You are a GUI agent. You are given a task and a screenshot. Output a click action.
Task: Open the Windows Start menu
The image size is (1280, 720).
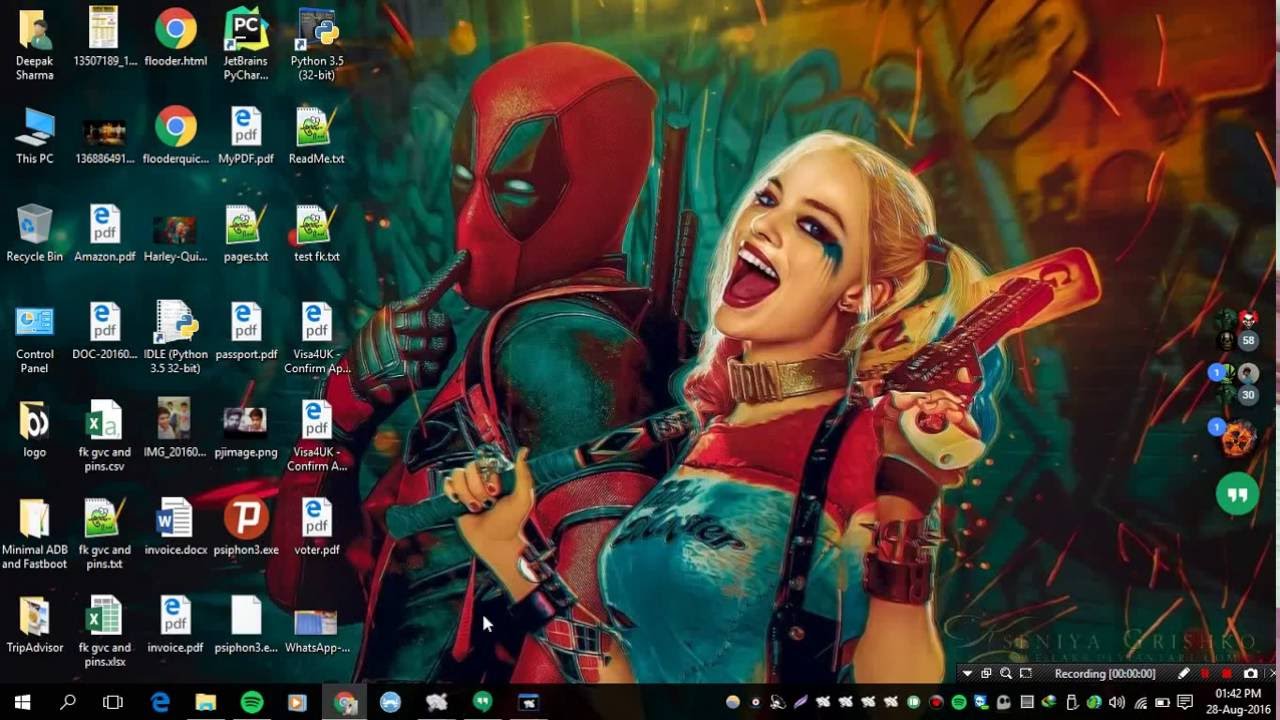tap(22, 703)
